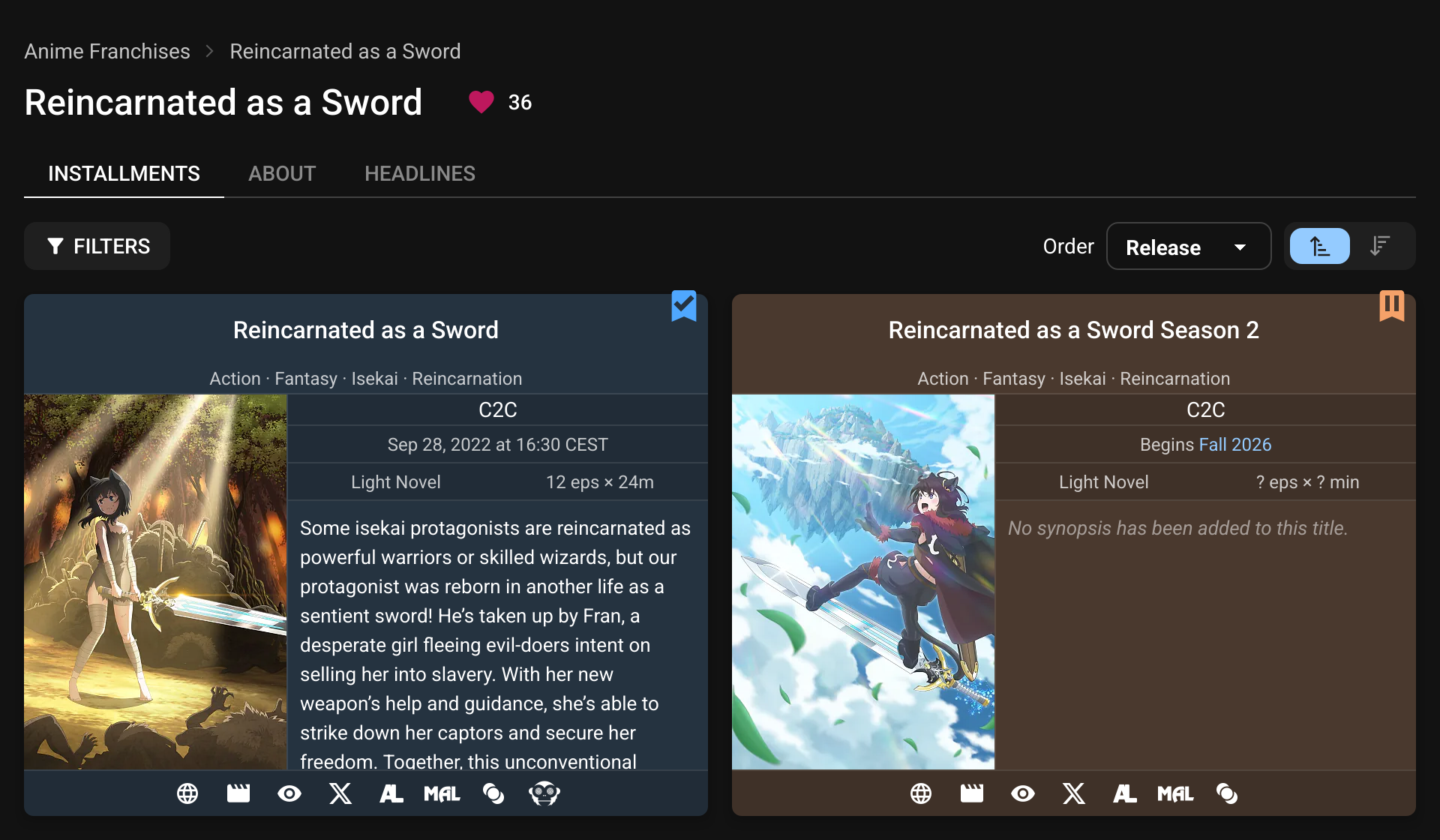This screenshot has height=840, width=1440.
Task: Click Light Novel source on Season 2 card
Action: (x=1104, y=482)
